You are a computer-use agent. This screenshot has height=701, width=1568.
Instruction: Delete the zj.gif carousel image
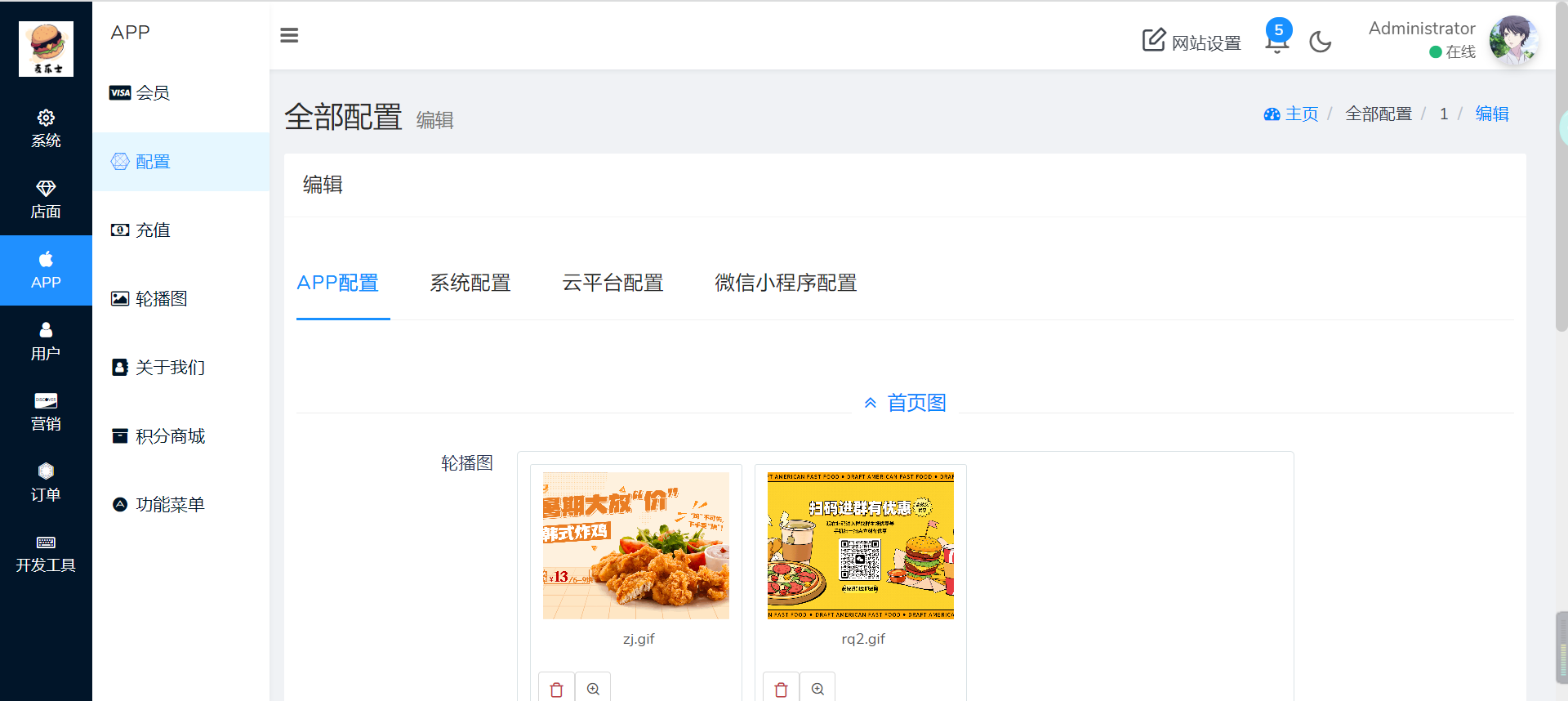[x=556, y=689]
